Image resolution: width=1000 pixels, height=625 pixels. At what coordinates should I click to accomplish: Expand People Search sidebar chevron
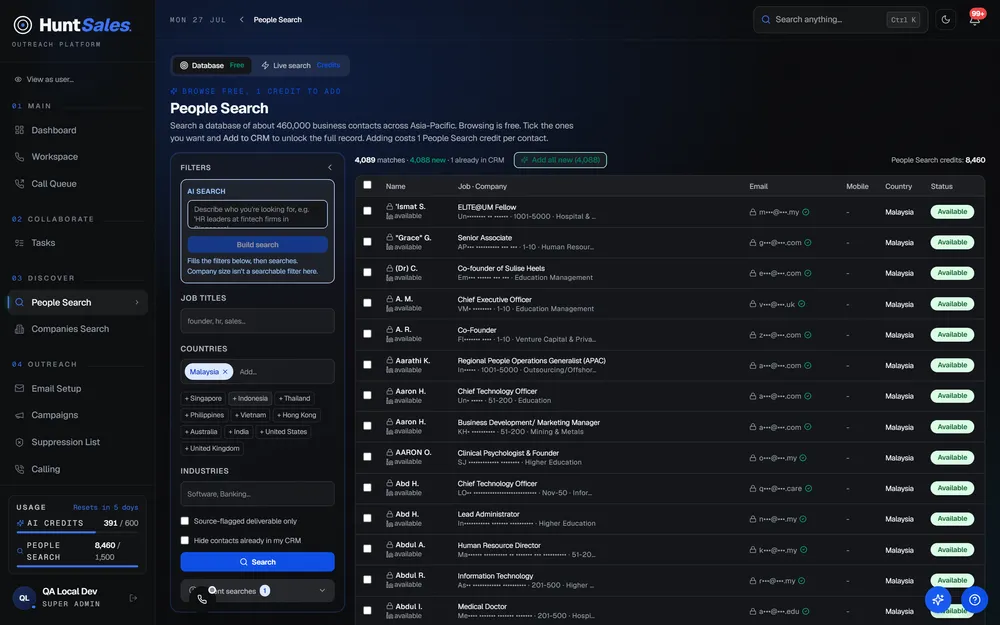[x=136, y=302]
